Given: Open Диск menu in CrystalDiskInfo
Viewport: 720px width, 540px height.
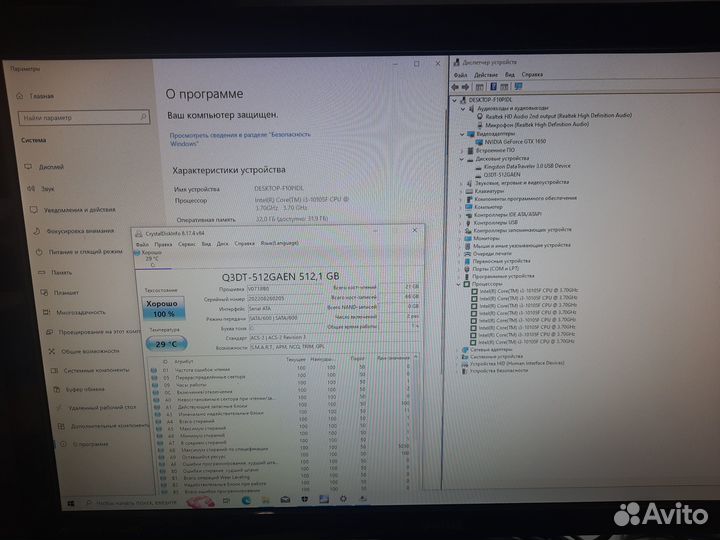Looking at the screenshot, I should pos(222,244).
